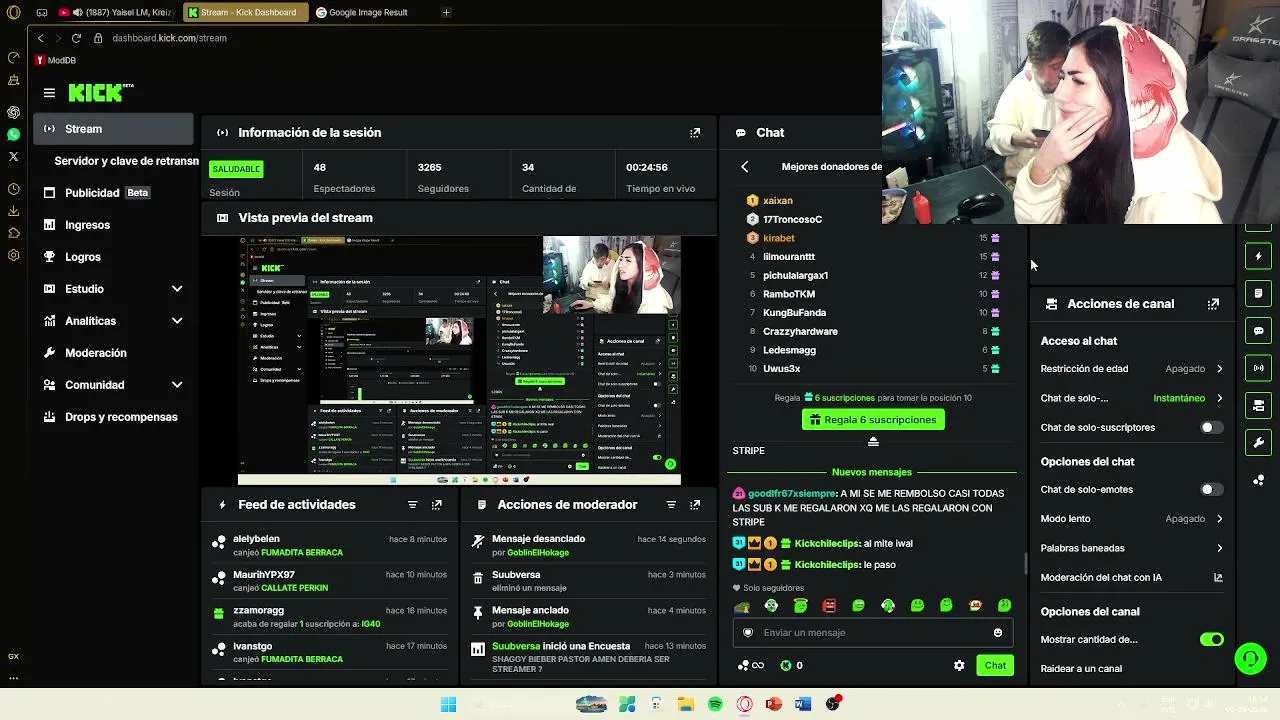Open X (Twitter) in browser sidebar
This screenshot has width=1280, height=720.
(13, 156)
